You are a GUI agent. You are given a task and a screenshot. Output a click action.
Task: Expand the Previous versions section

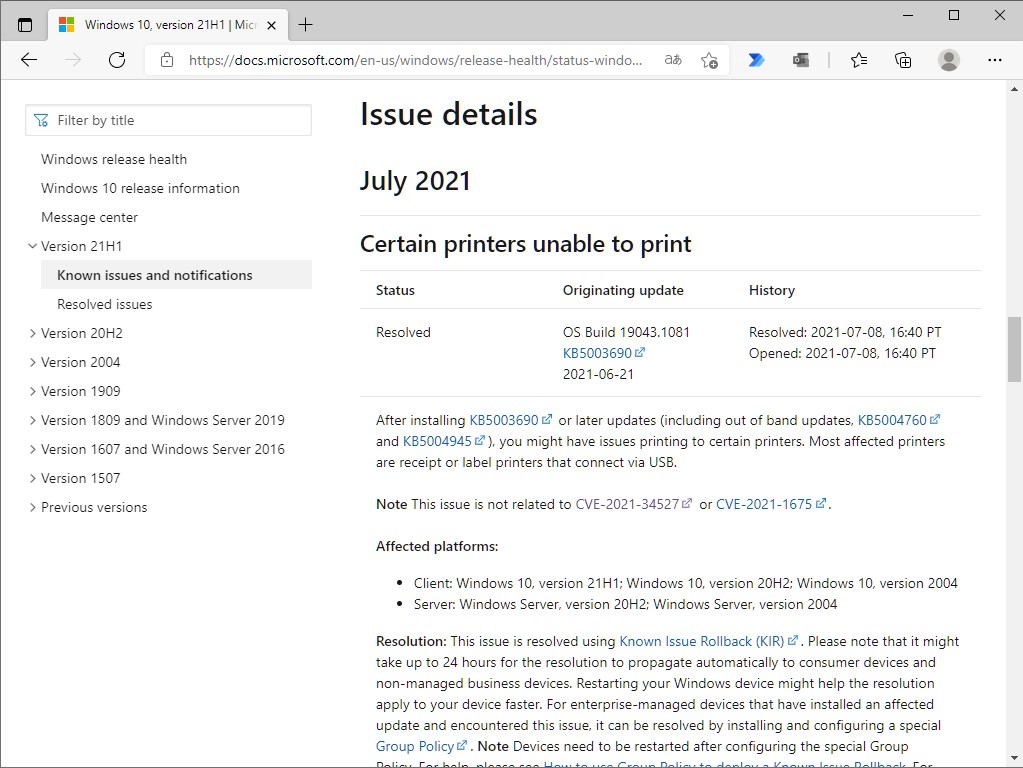(x=32, y=507)
